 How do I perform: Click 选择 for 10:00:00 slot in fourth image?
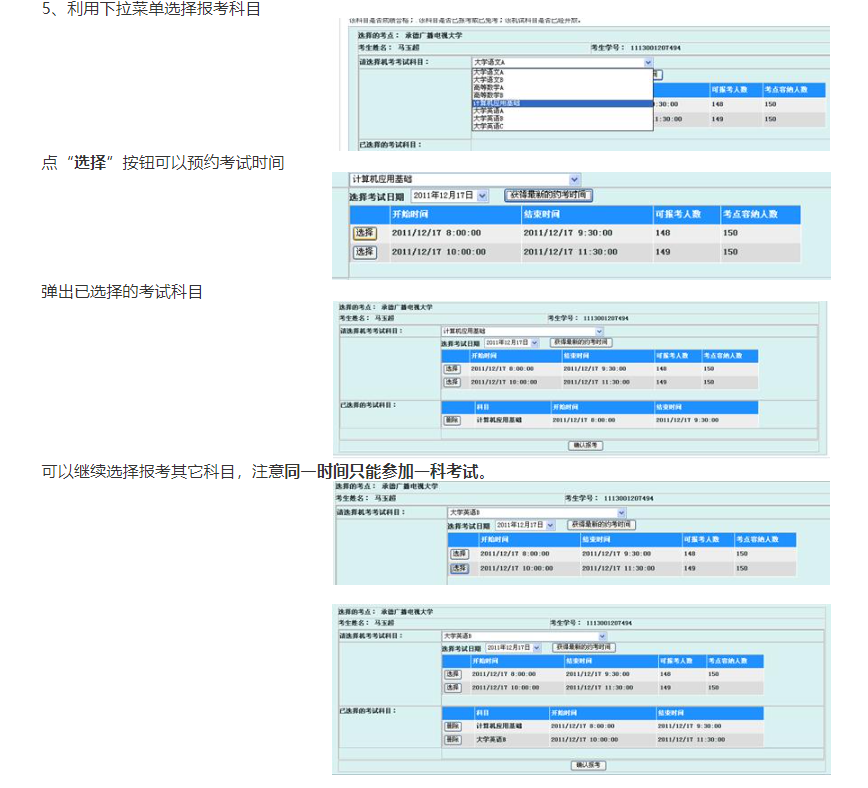click(x=459, y=568)
